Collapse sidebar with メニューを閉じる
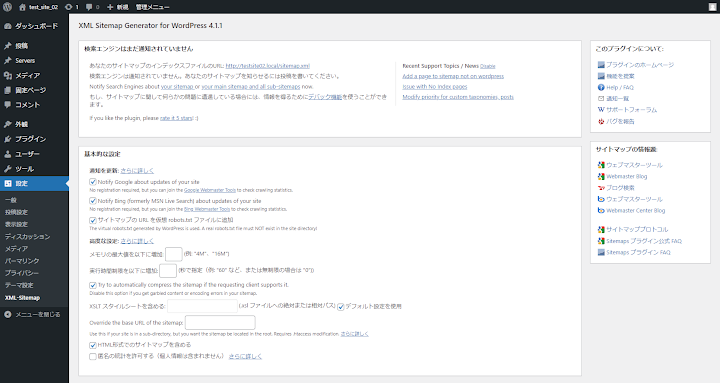The height and width of the screenshot is (383, 720). click(x=32, y=315)
